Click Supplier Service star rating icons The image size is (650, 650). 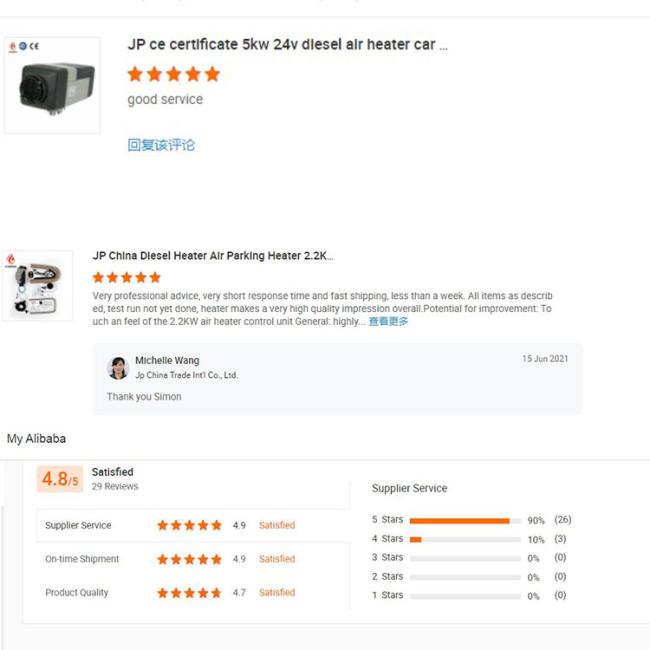(189, 526)
